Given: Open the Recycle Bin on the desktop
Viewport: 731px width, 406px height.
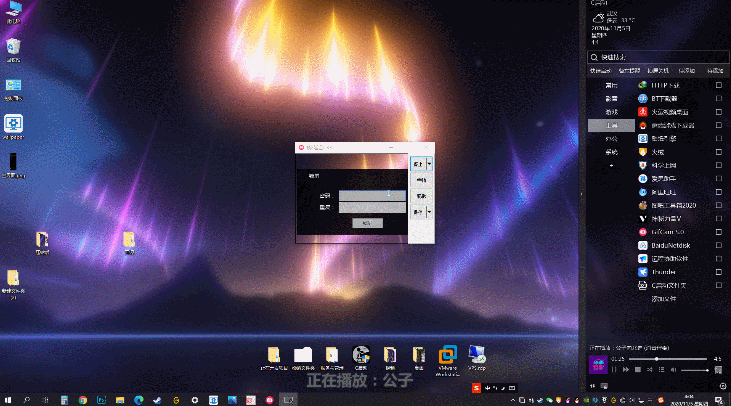Looking at the screenshot, I should pos(13,47).
